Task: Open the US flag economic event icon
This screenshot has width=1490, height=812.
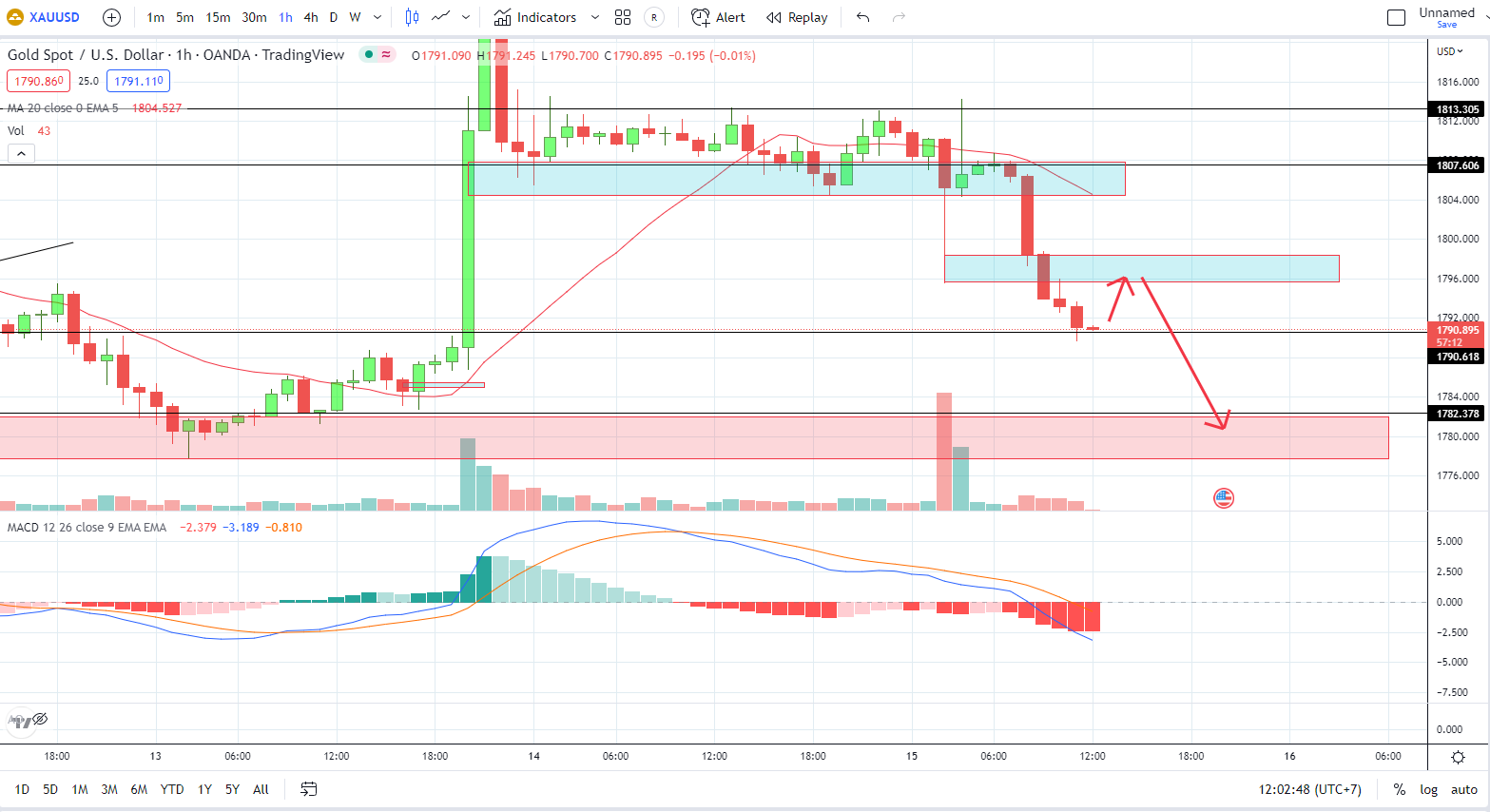Action: pos(1224,498)
